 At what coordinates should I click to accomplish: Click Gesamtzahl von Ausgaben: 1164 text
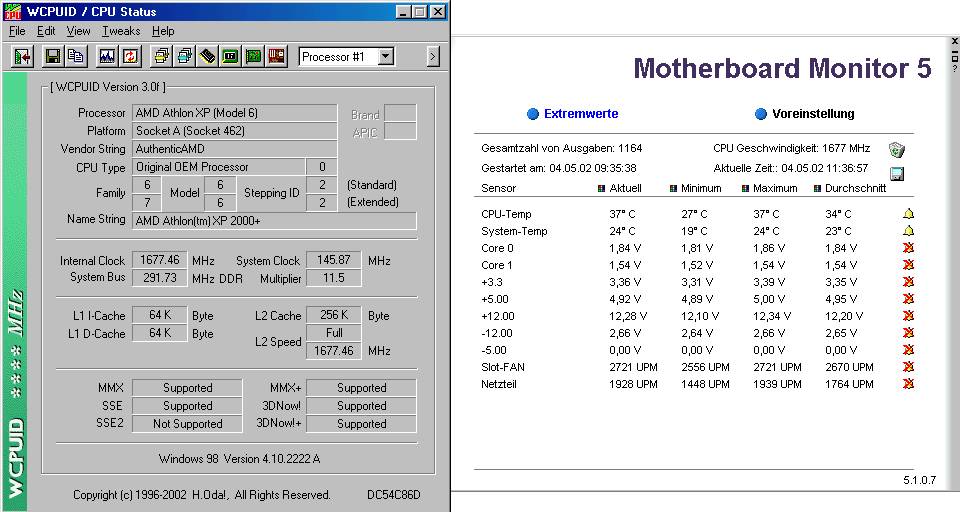click(x=561, y=148)
